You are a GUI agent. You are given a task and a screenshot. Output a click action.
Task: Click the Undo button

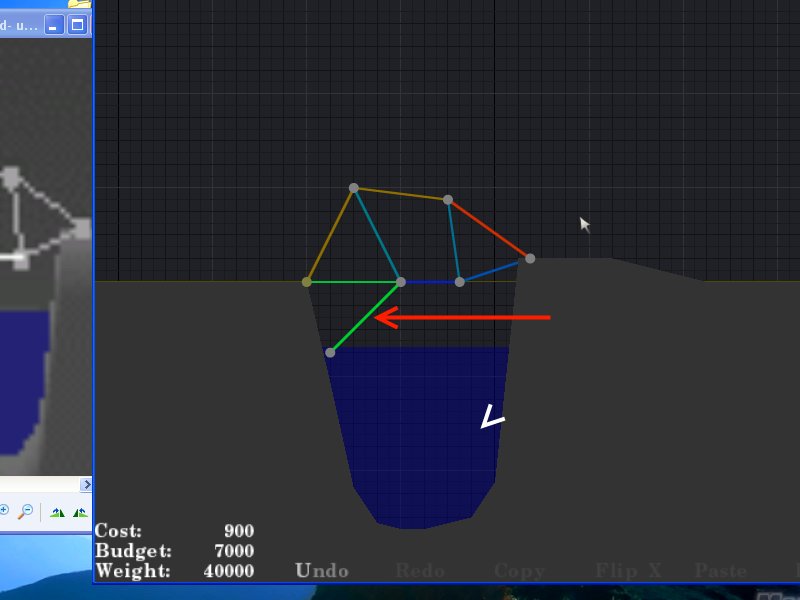click(321, 571)
